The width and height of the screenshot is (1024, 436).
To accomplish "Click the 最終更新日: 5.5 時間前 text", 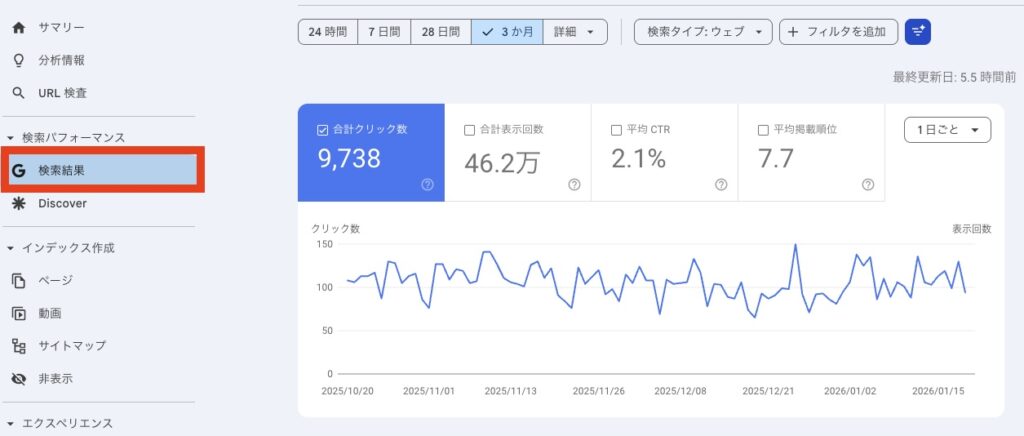I will point(954,77).
